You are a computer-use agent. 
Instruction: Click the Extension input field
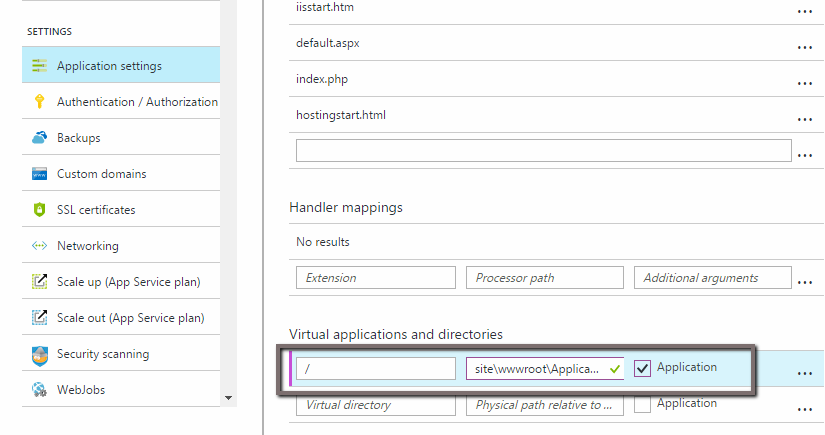point(375,278)
